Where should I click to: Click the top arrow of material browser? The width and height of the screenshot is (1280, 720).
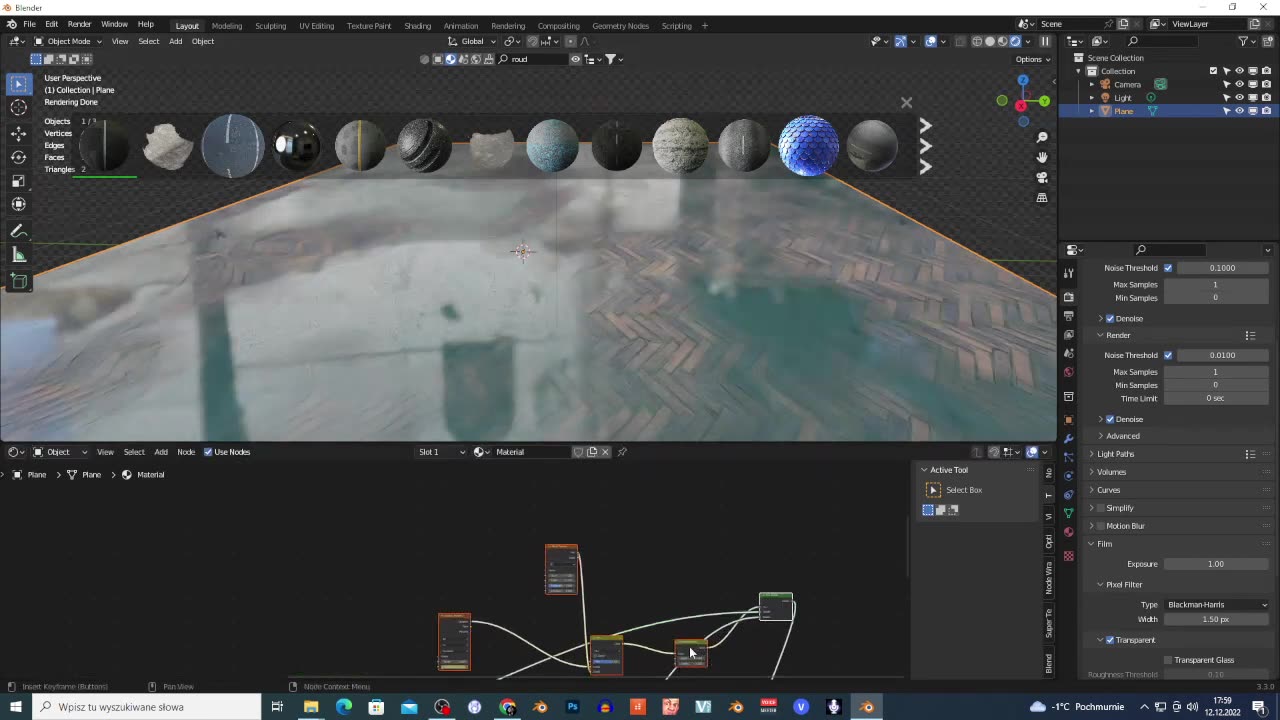925,126
